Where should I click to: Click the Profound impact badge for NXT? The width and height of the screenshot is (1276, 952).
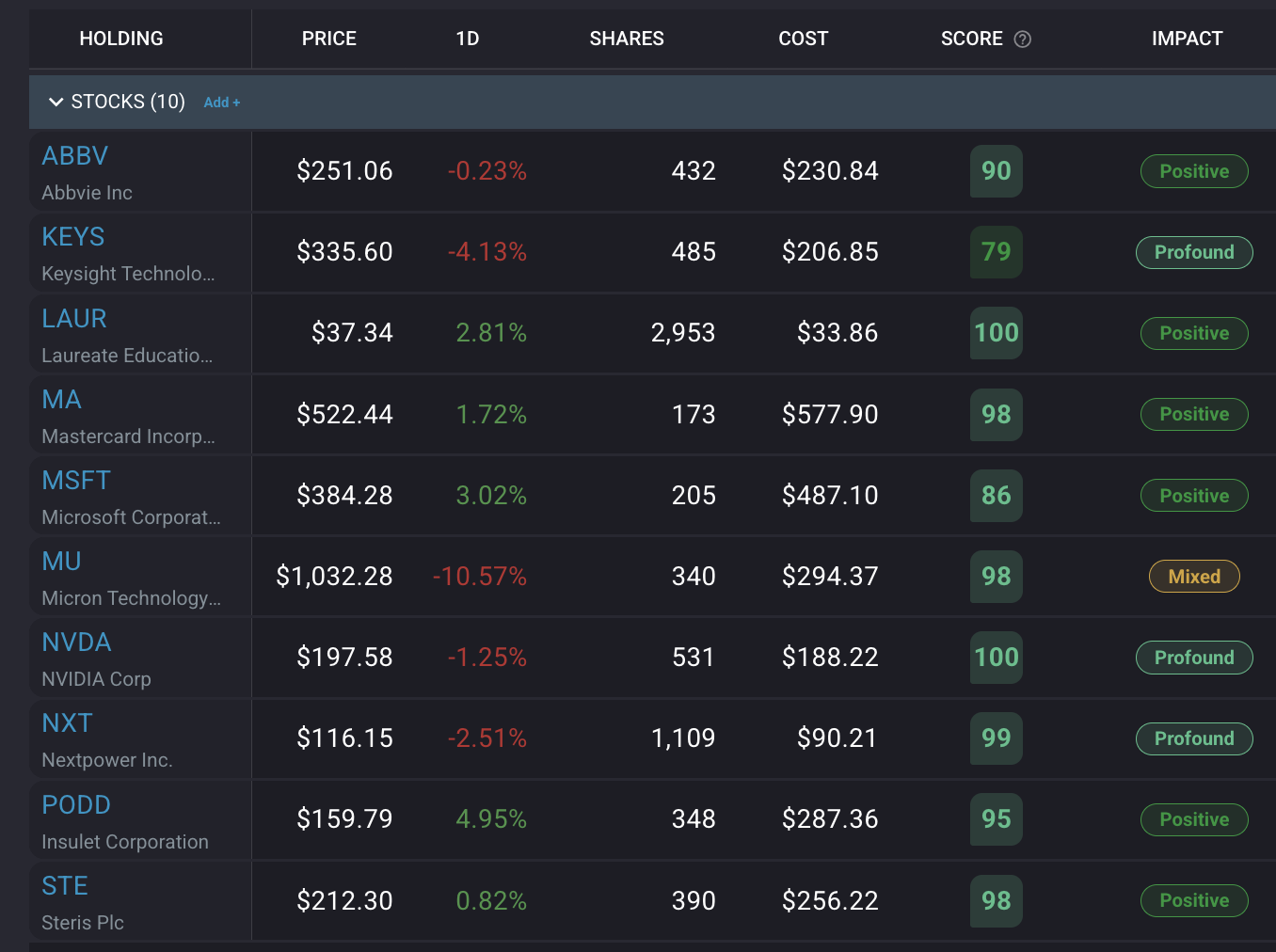(1194, 738)
